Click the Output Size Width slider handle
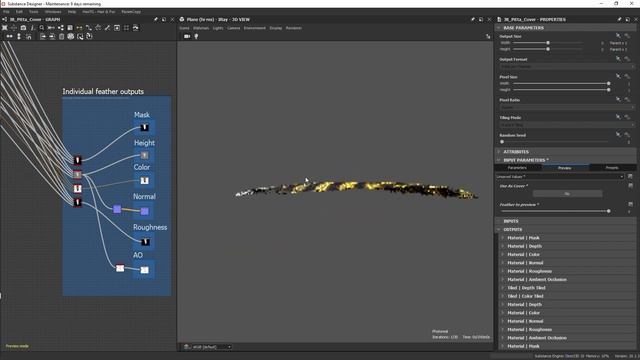 (548, 43)
